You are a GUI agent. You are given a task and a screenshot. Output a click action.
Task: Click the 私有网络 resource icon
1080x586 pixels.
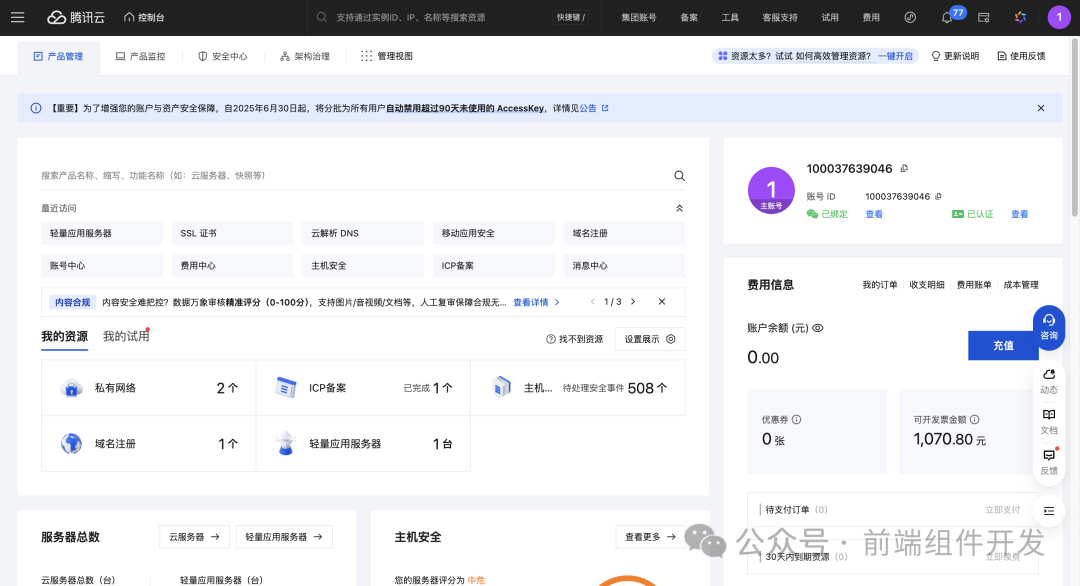click(71, 387)
